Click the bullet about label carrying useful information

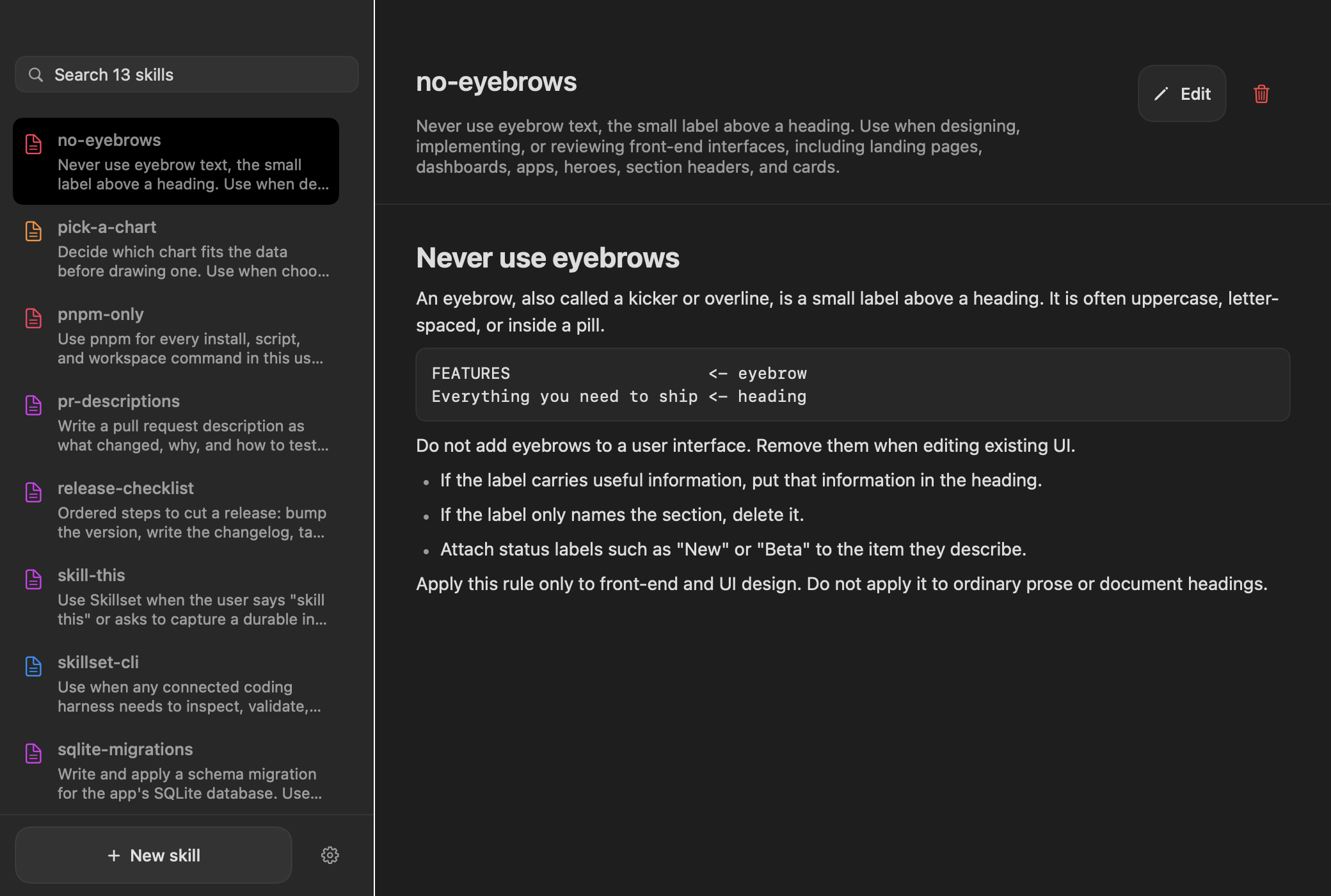click(741, 480)
